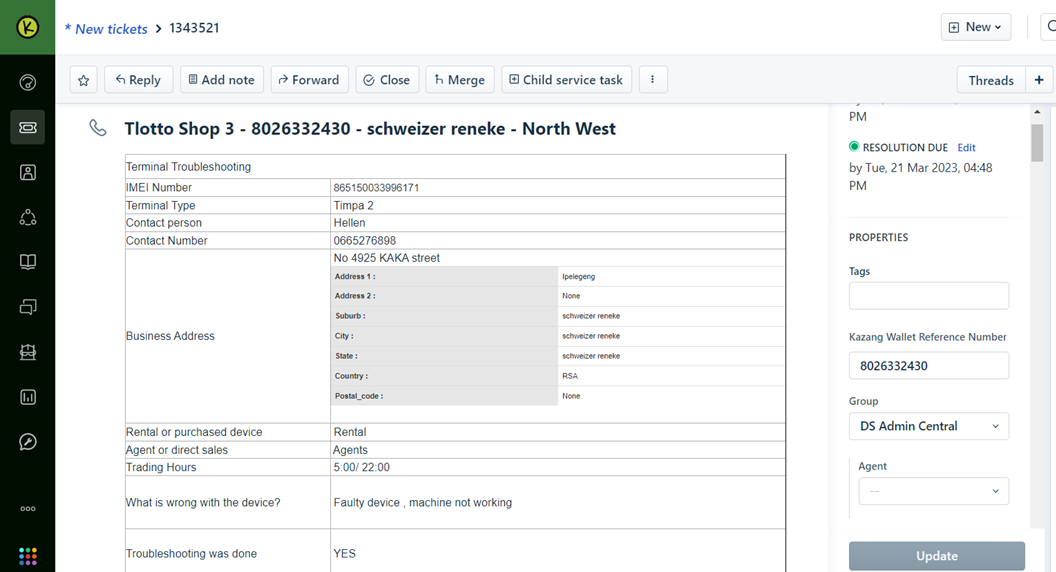1056x572 pixels.
Task: Open the admin wrench icon in sidebar
Action: coord(28,442)
